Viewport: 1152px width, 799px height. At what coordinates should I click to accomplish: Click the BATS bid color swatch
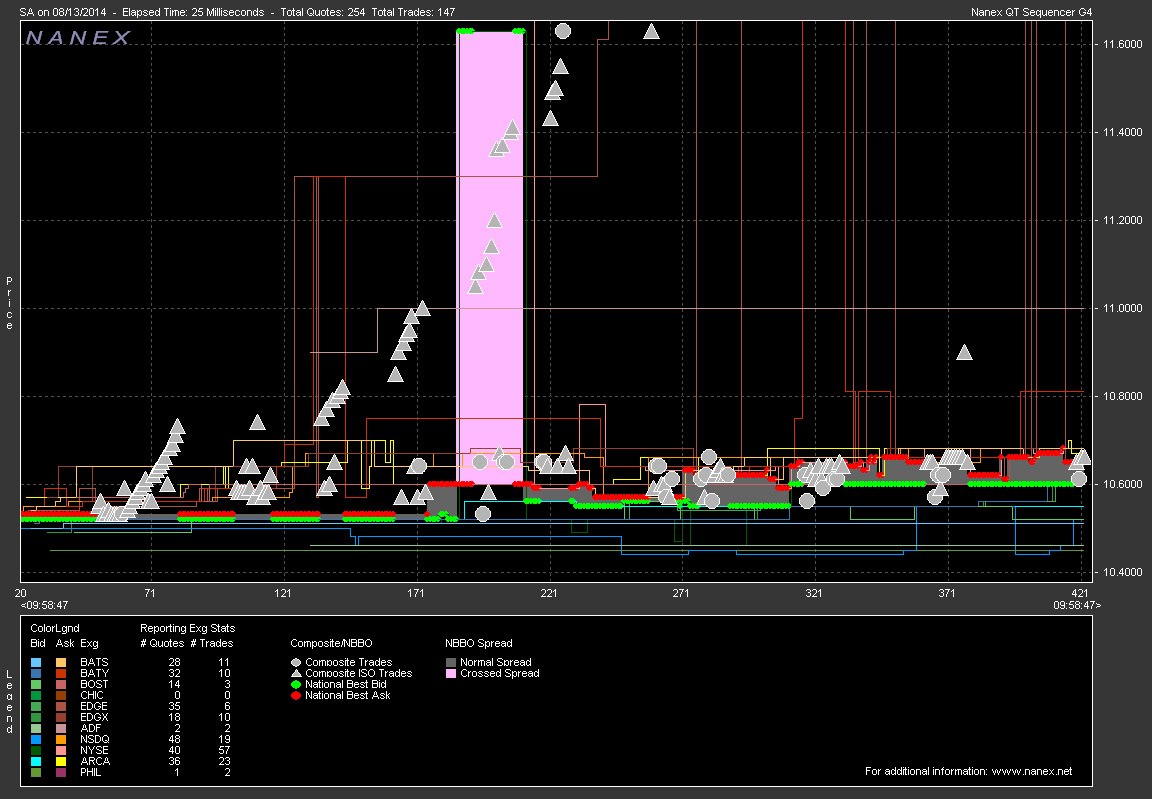pyautogui.click(x=36, y=662)
